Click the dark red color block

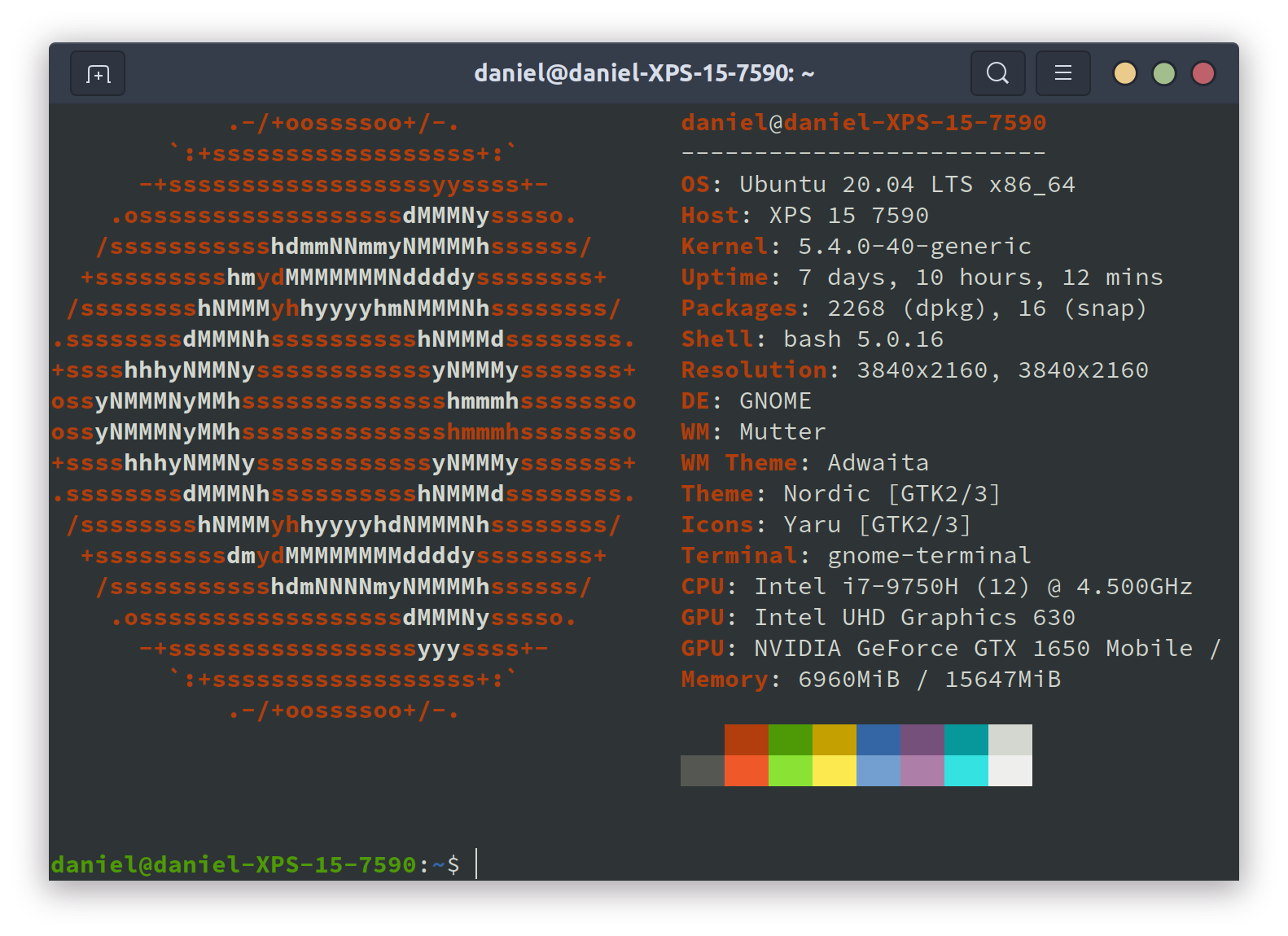click(x=747, y=740)
